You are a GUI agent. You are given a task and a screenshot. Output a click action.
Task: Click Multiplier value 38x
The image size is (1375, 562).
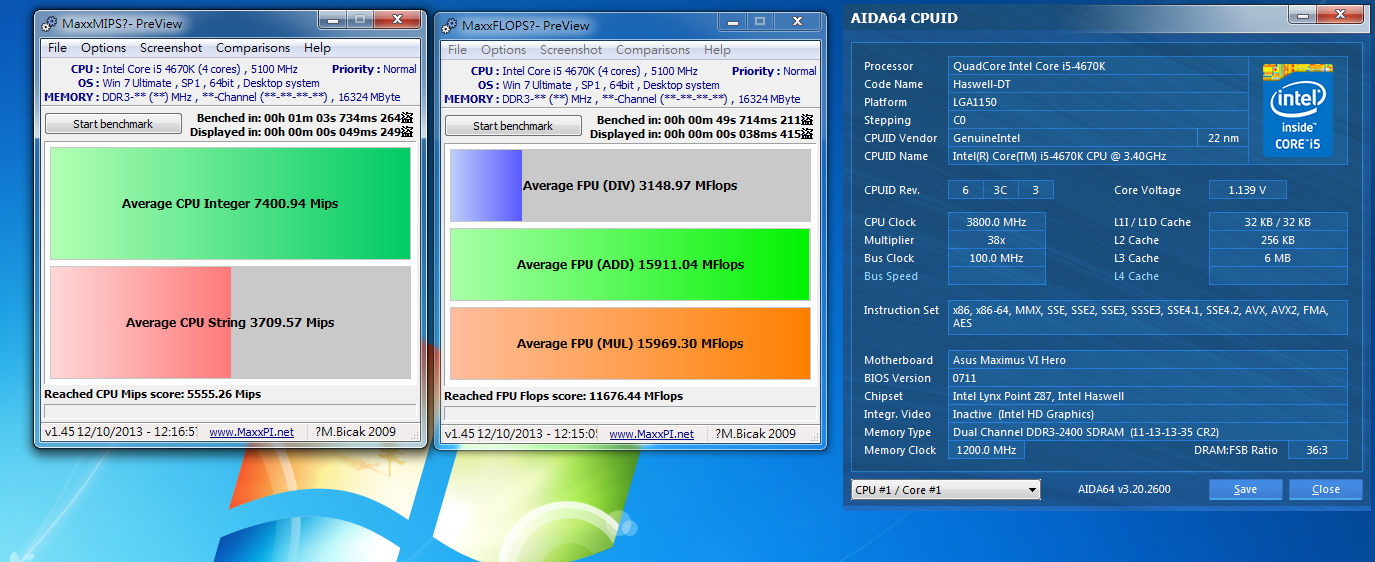(997, 240)
